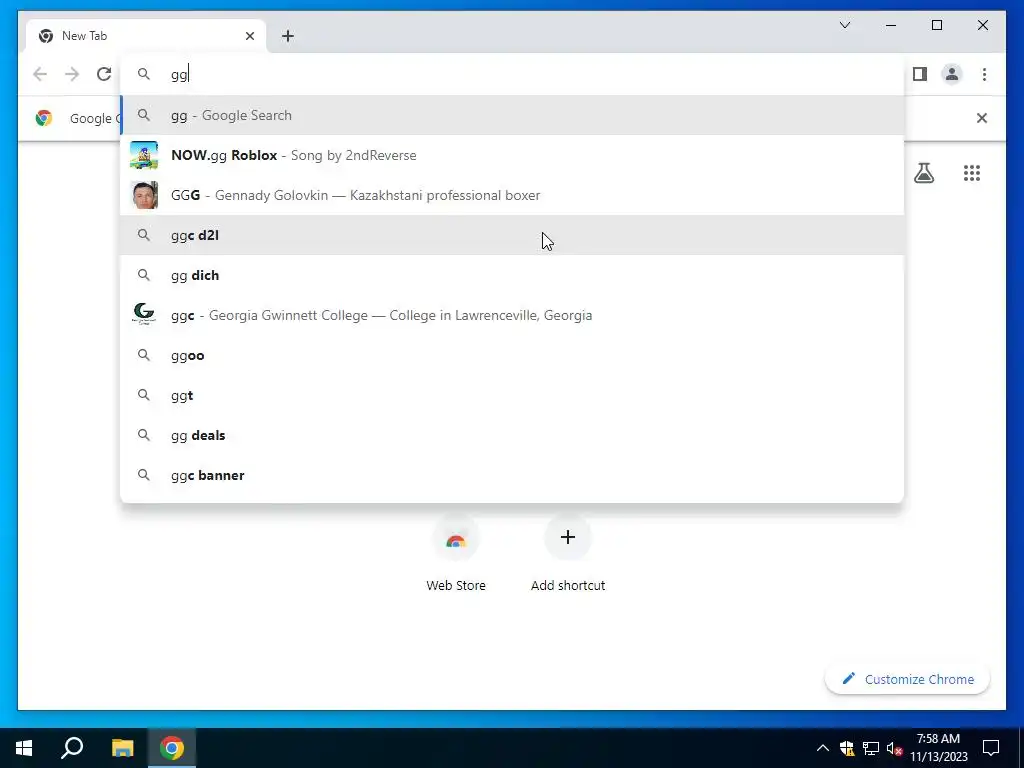Viewport: 1024px width, 768px height.
Task: Open the Search Labs flask icon
Action: (x=923, y=173)
